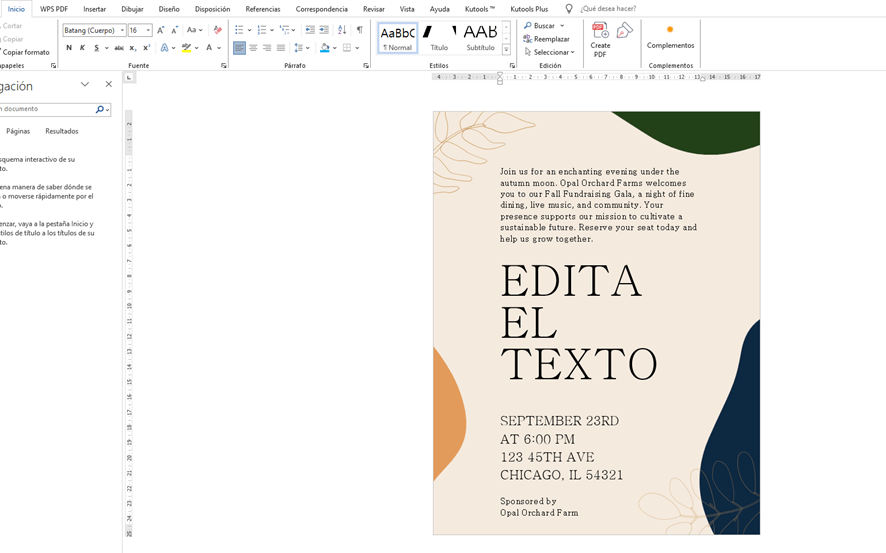Image resolution: width=886 pixels, height=553 pixels.
Task: Switch to the Referencias tab
Action: pos(263,9)
